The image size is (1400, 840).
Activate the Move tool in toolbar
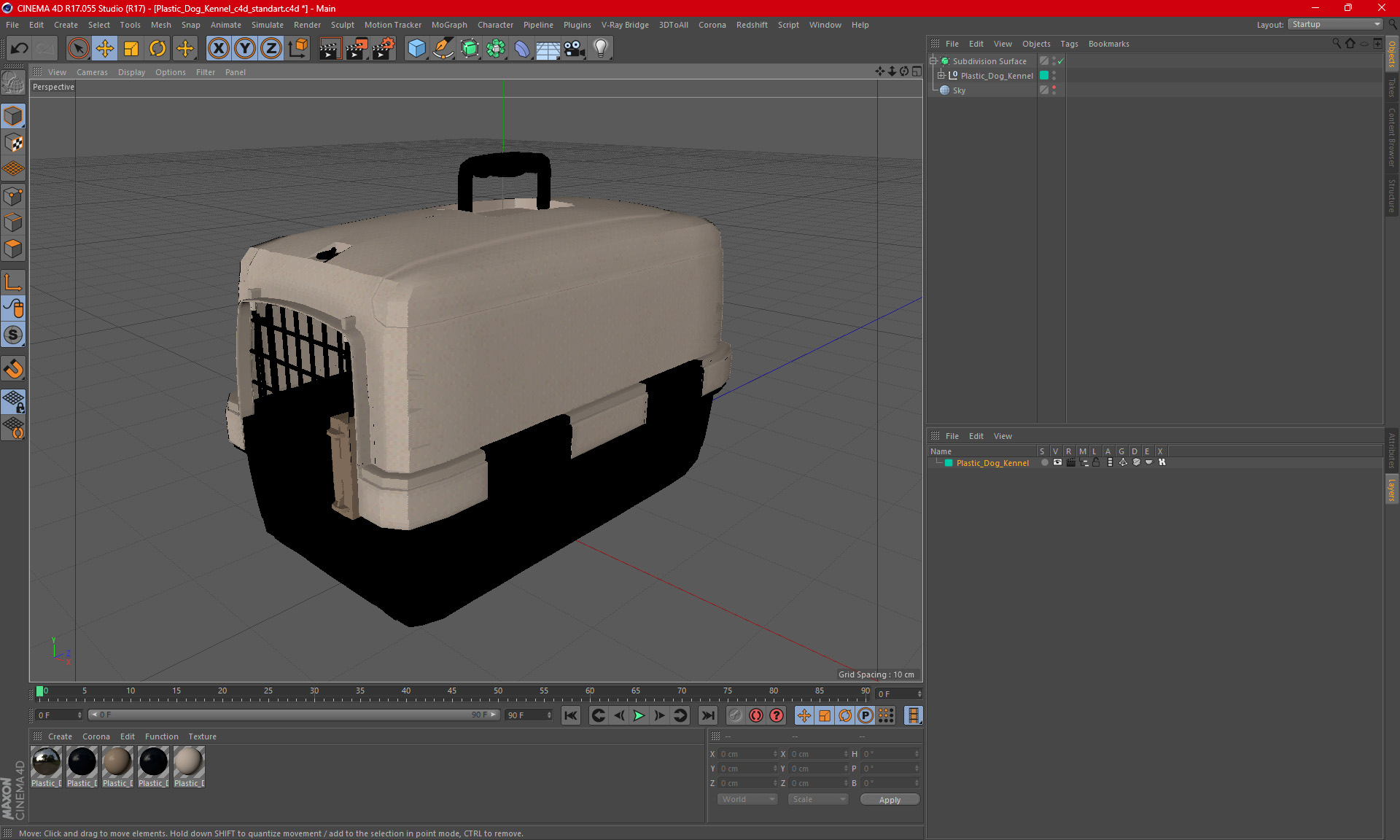click(105, 49)
